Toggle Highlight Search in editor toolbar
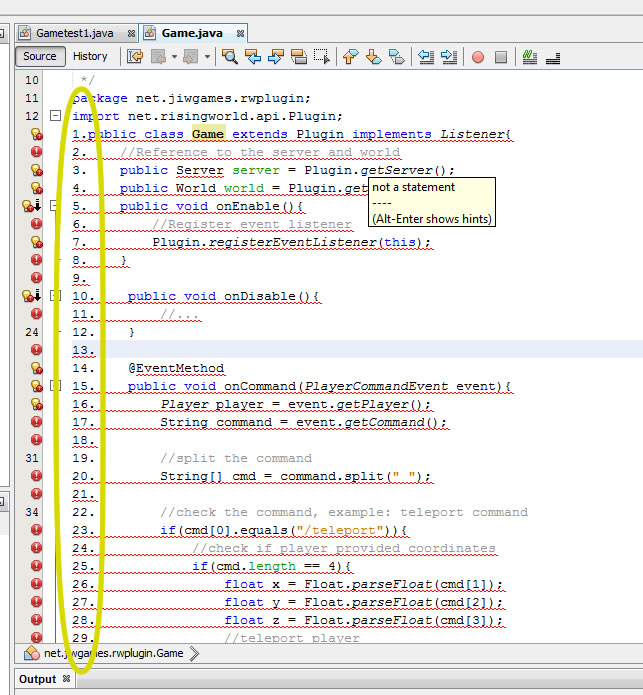 click(298, 57)
